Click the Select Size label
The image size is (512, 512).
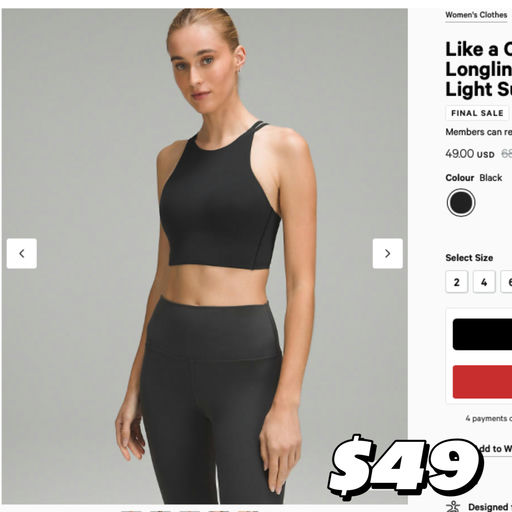point(469,258)
